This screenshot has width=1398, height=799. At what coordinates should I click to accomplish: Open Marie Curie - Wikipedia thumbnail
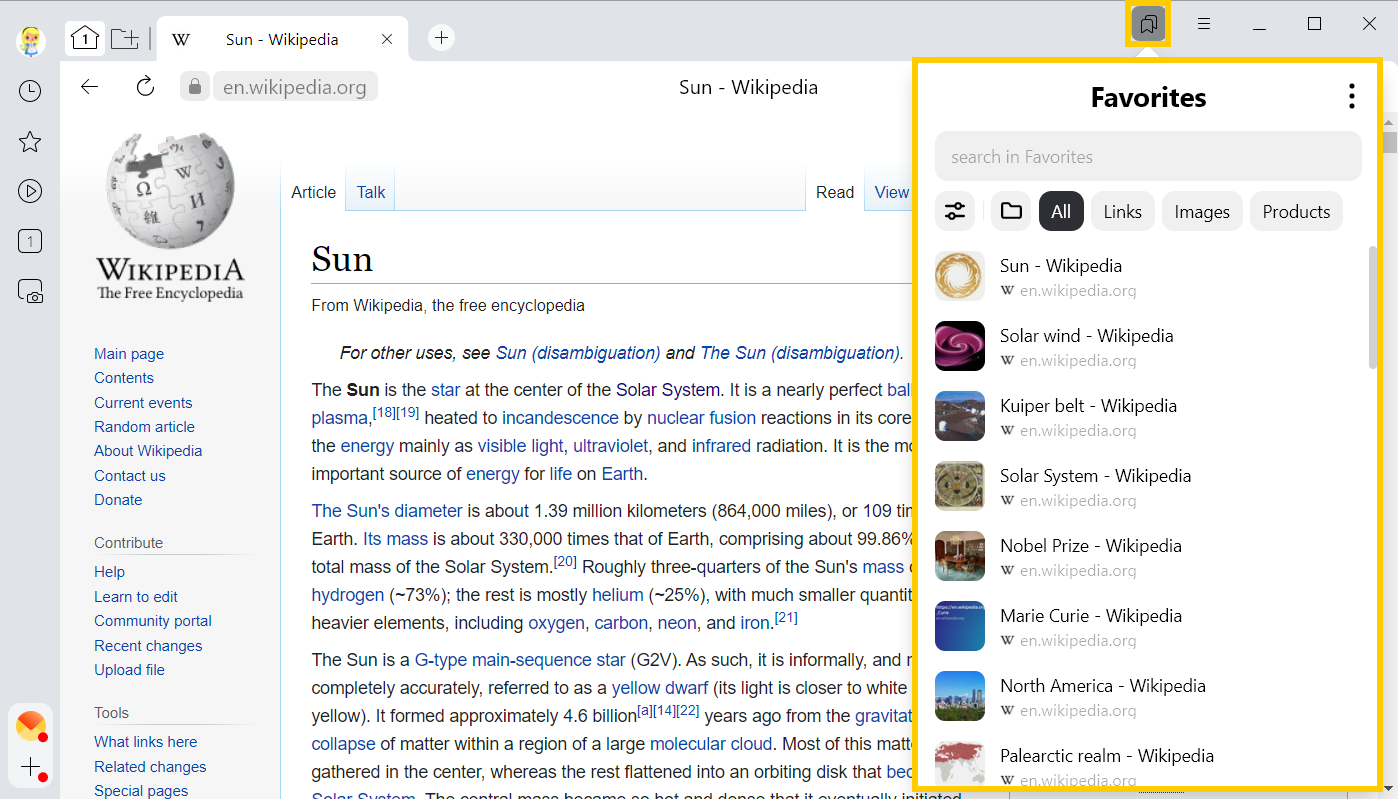960,626
